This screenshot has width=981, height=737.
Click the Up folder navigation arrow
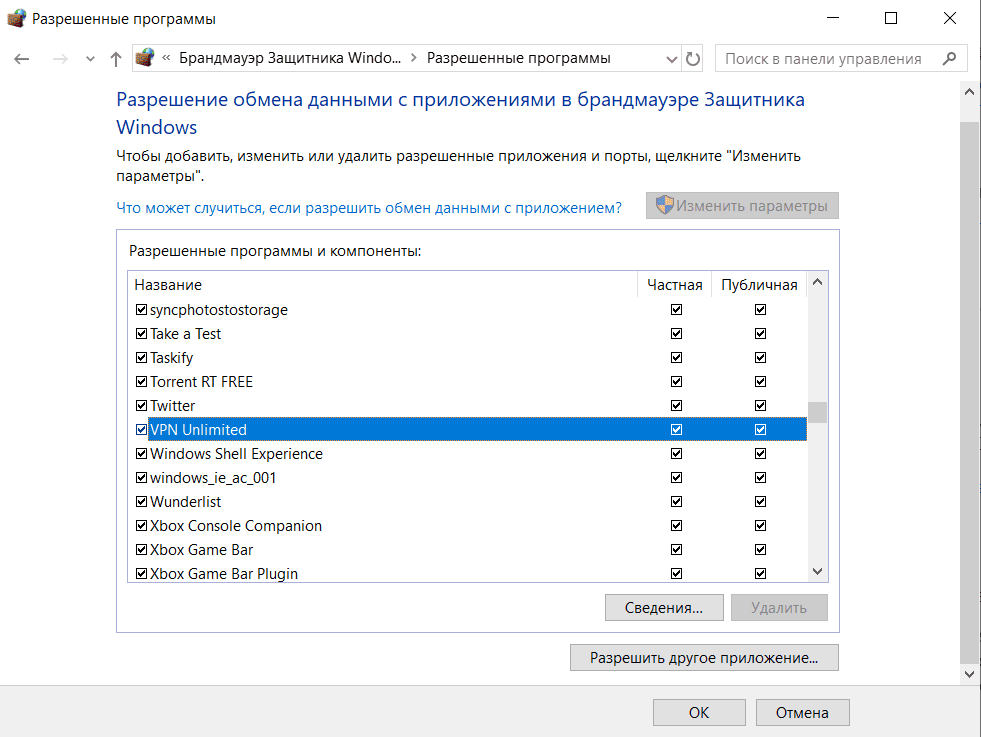click(115, 58)
